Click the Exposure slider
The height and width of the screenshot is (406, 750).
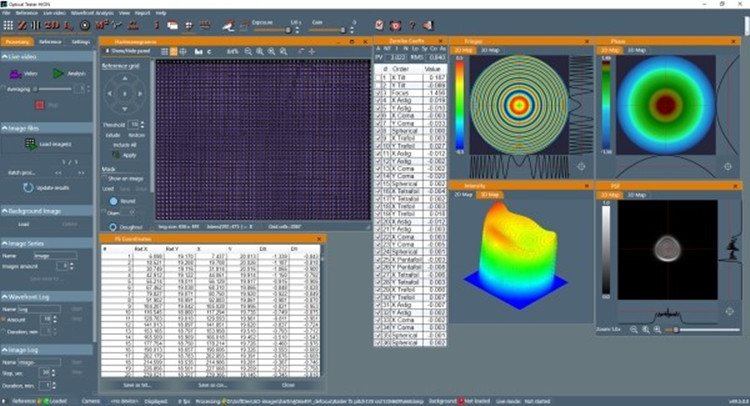[x=272, y=30]
